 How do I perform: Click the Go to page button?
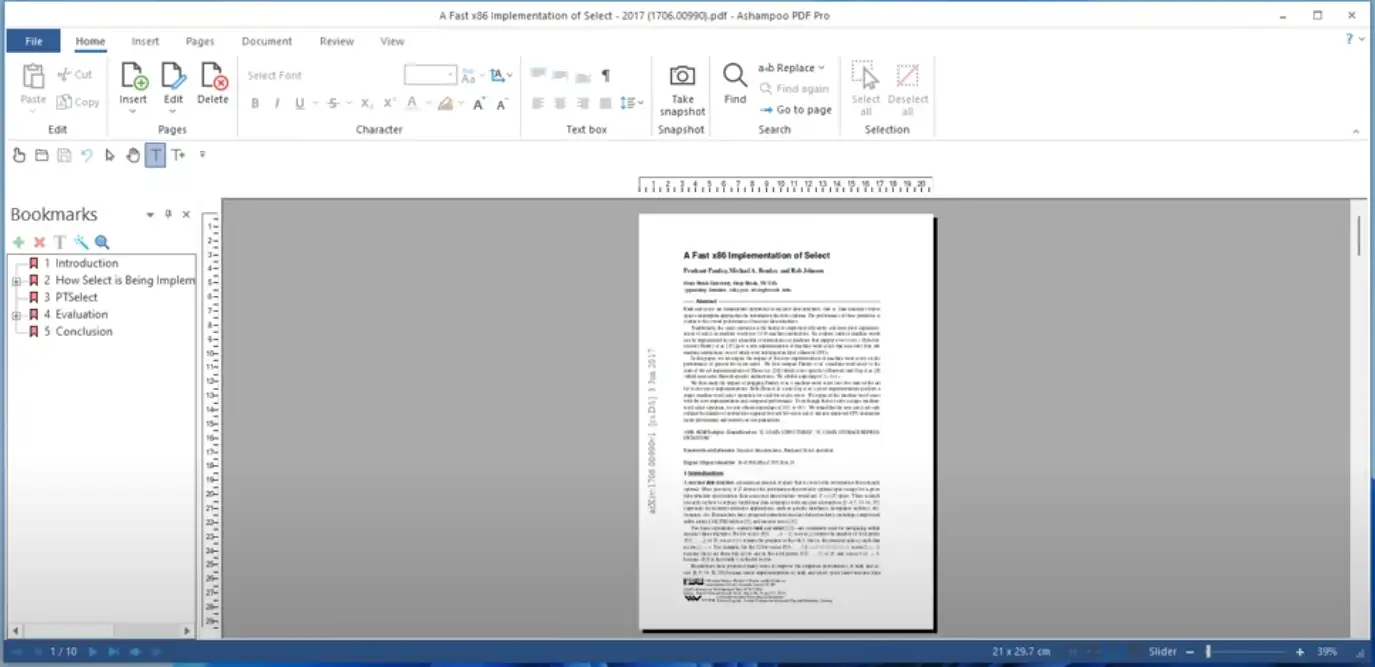(x=796, y=110)
